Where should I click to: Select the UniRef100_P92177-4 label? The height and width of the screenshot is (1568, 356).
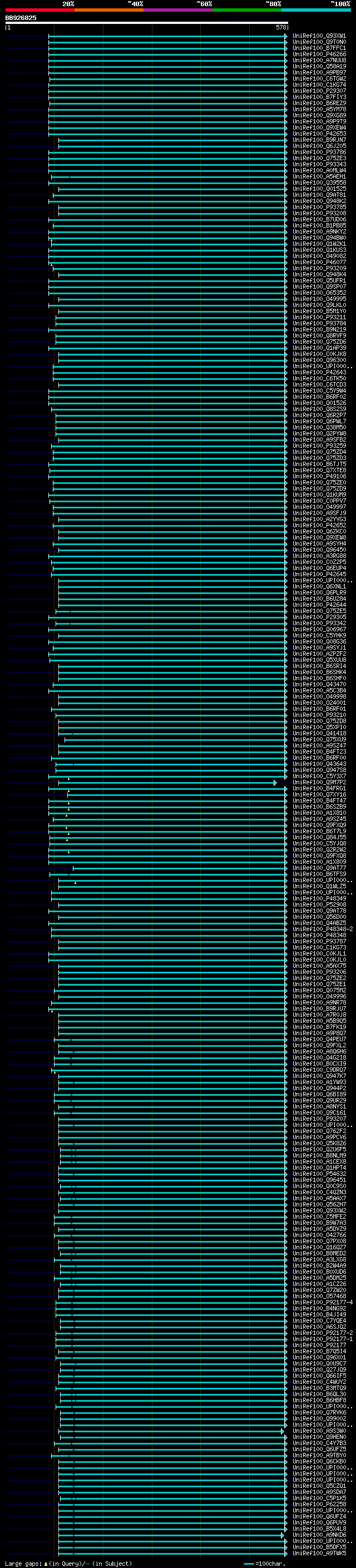[x=323, y=1302]
